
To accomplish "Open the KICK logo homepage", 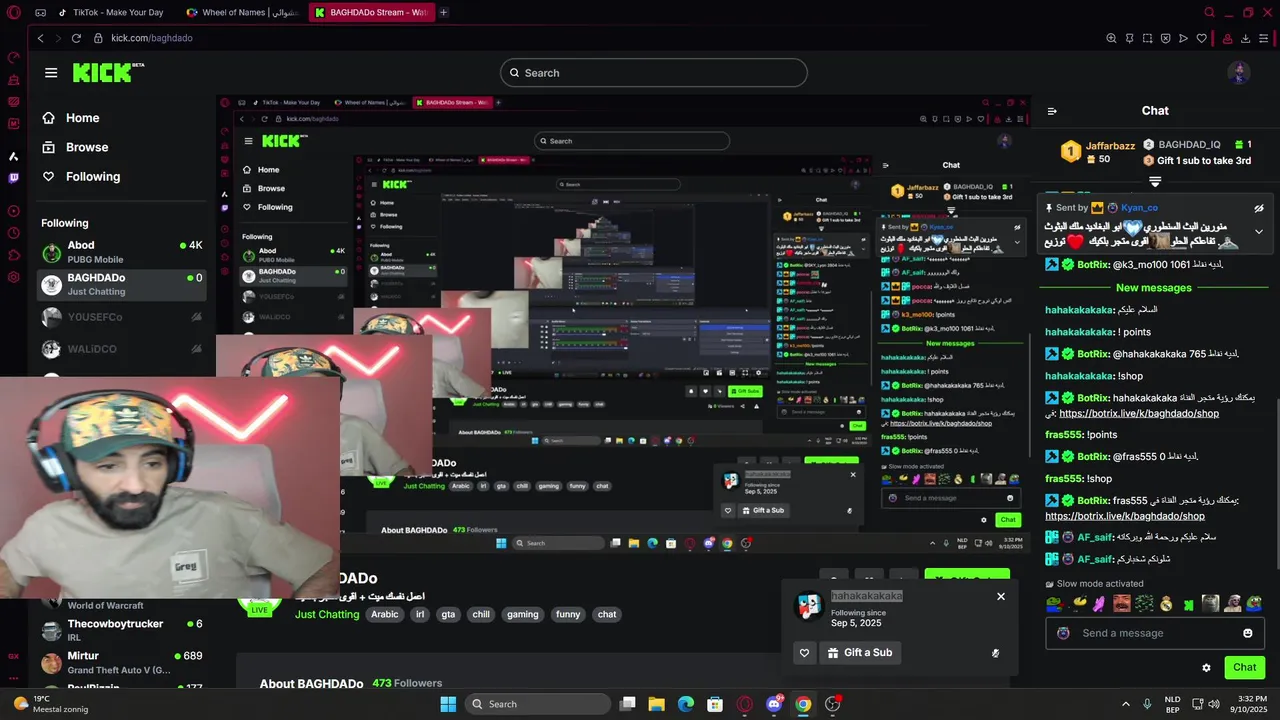I will (108, 72).
